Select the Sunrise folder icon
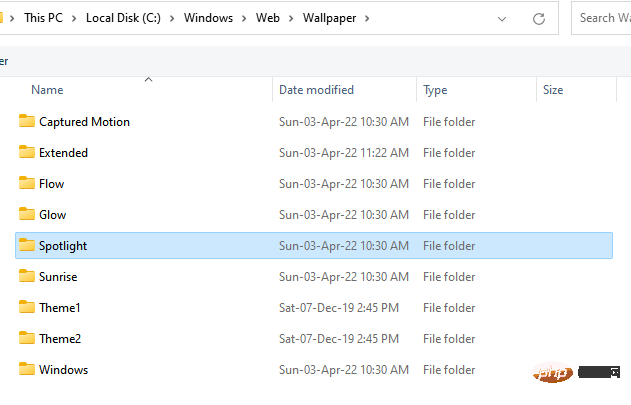The width and height of the screenshot is (631, 405). pyautogui.click(x=27, y=276)
